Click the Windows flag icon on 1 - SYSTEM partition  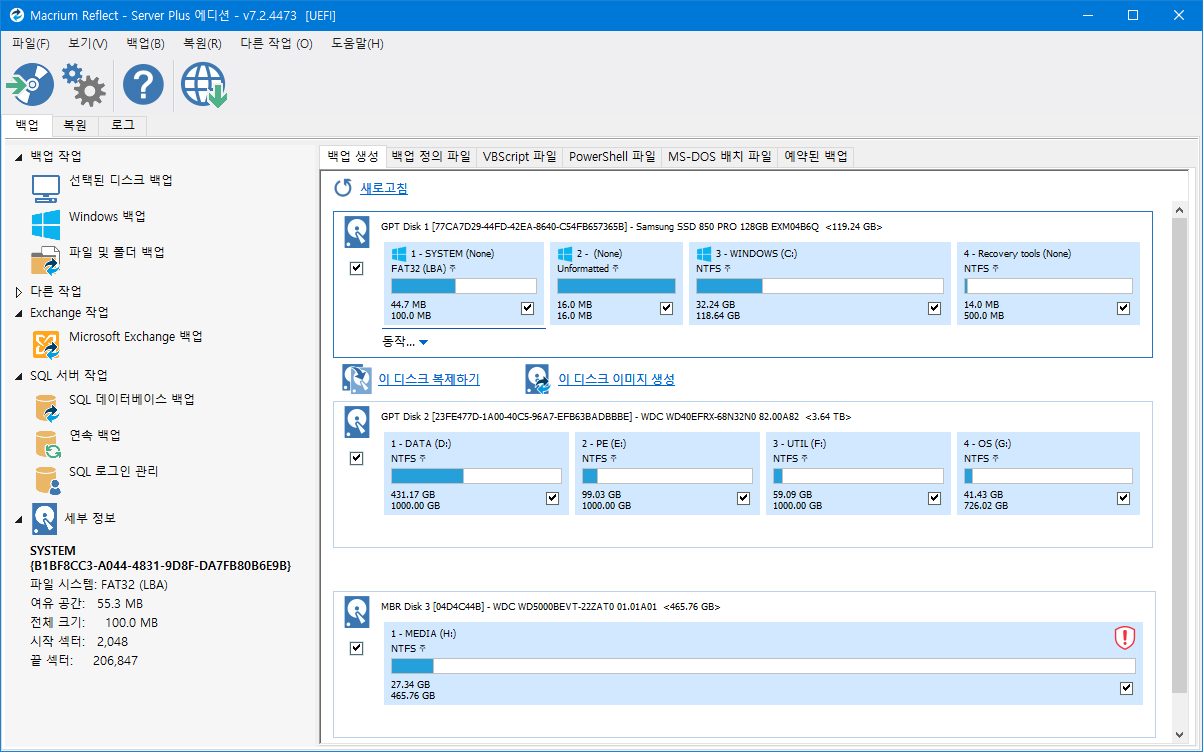click(399, 254)
